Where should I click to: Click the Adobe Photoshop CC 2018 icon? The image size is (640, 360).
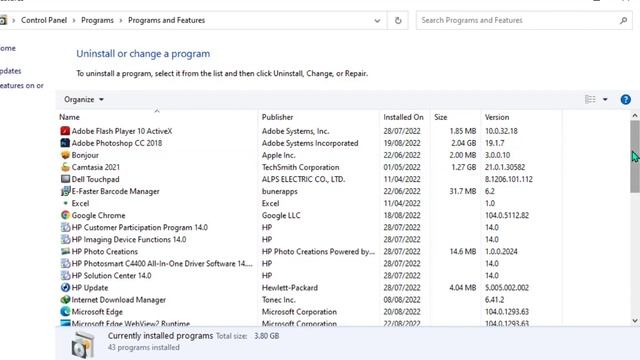65,143
